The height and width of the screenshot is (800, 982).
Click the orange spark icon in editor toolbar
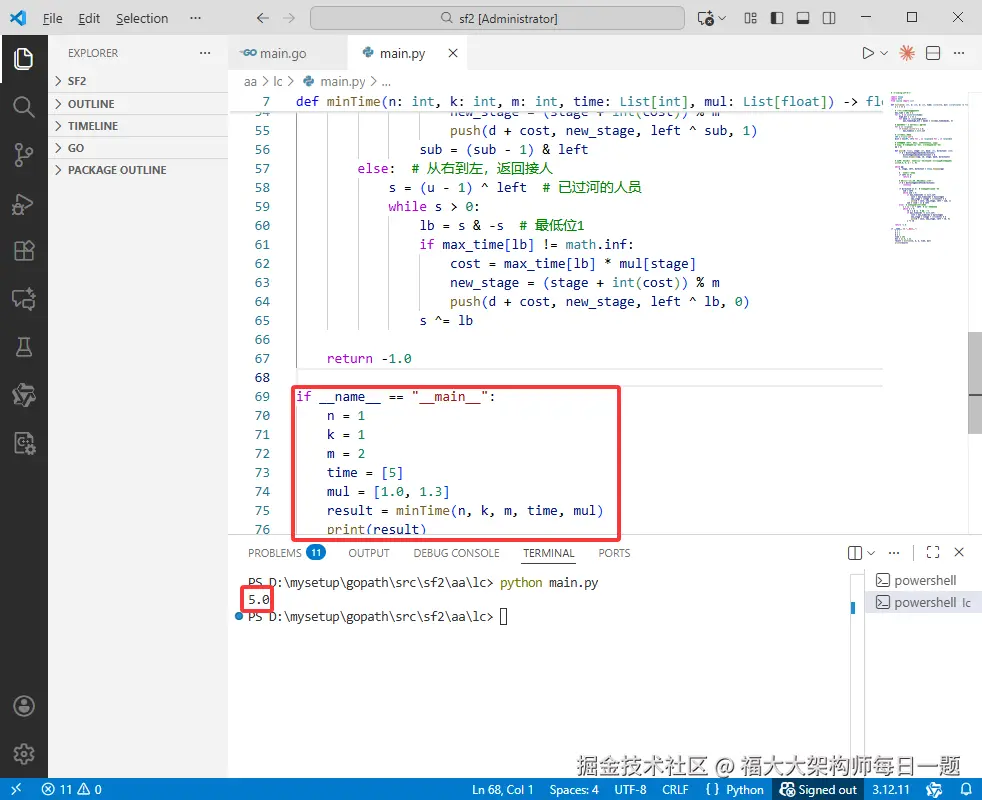tap(907, 53)
